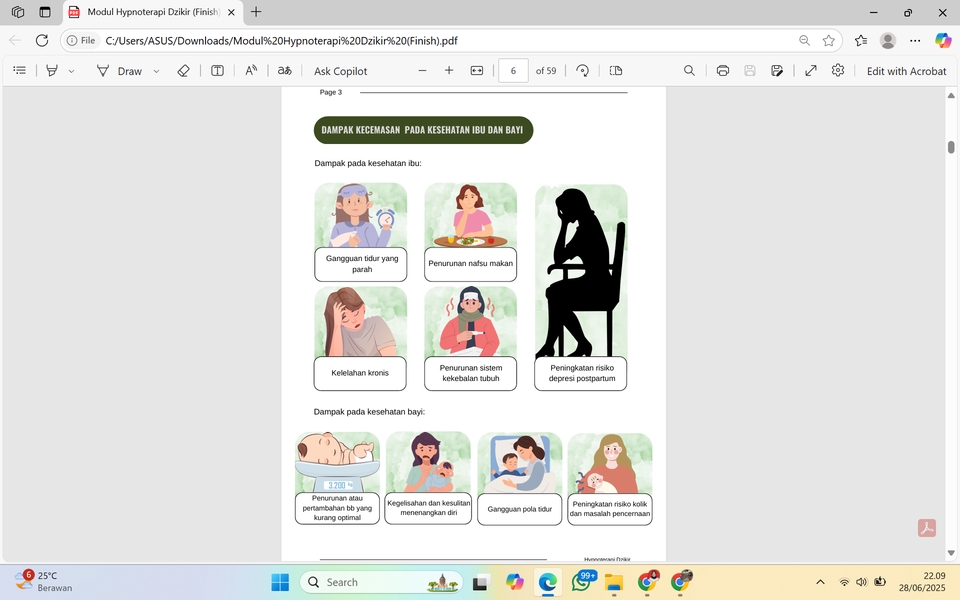
Task: Open Find in PDF search
Action: click(x=689, y=70)
